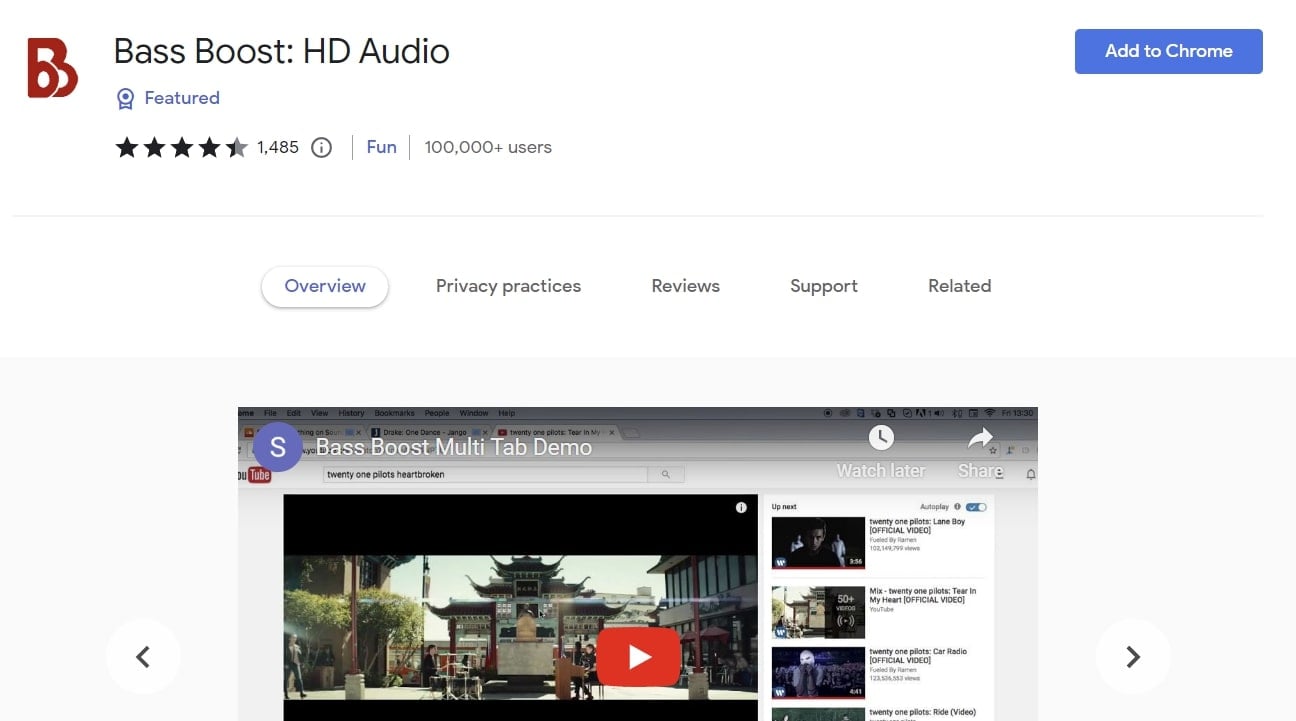The width and height of the screenshot is (1296, 721).
Task: Open the info icon beside the rating count
Action: pos(320,147)
